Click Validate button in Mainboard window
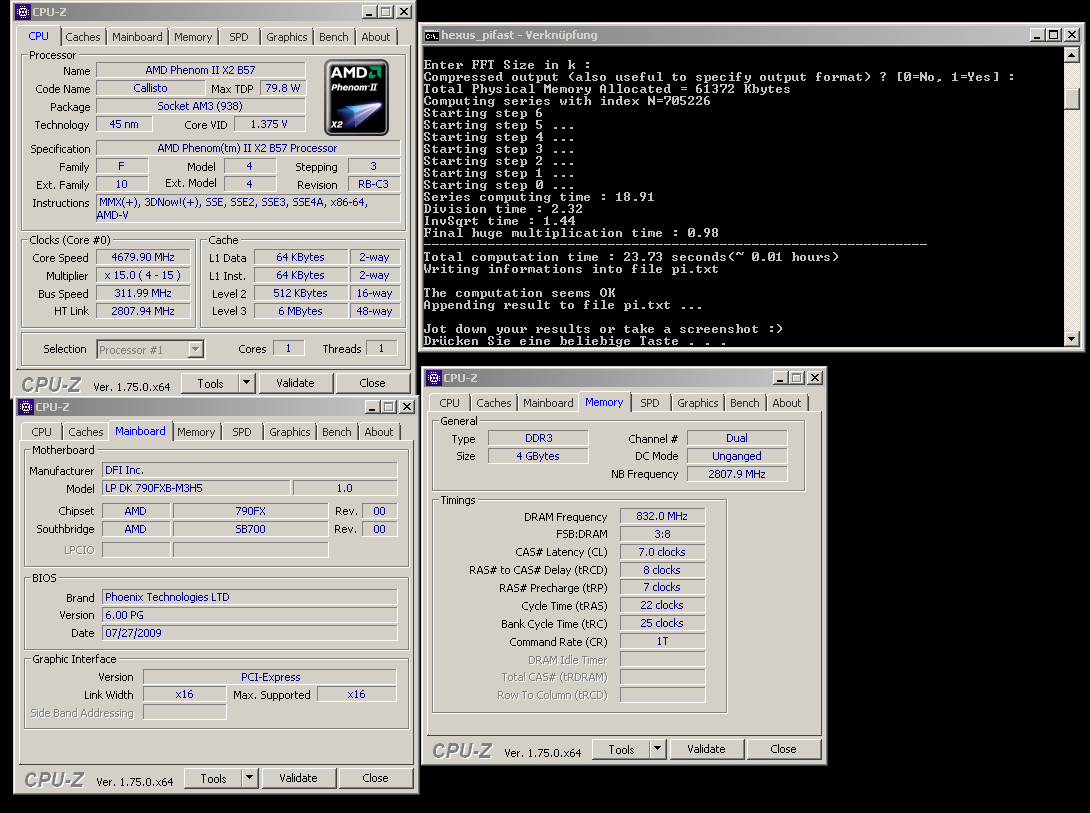The height and width of the screenshot is (813, 1090). tap(298, 778)
